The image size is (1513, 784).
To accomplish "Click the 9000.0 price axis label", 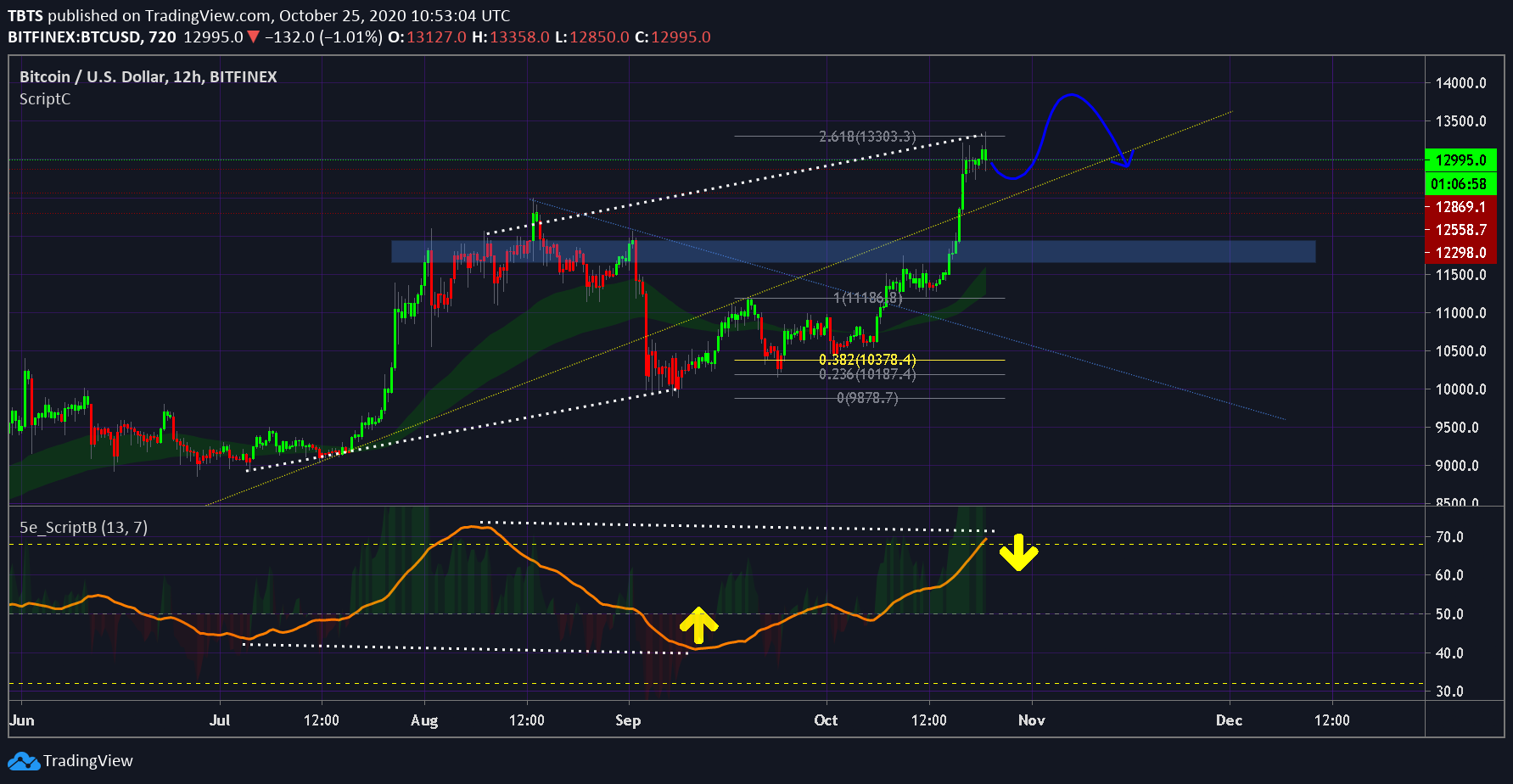I will 1457,466.
